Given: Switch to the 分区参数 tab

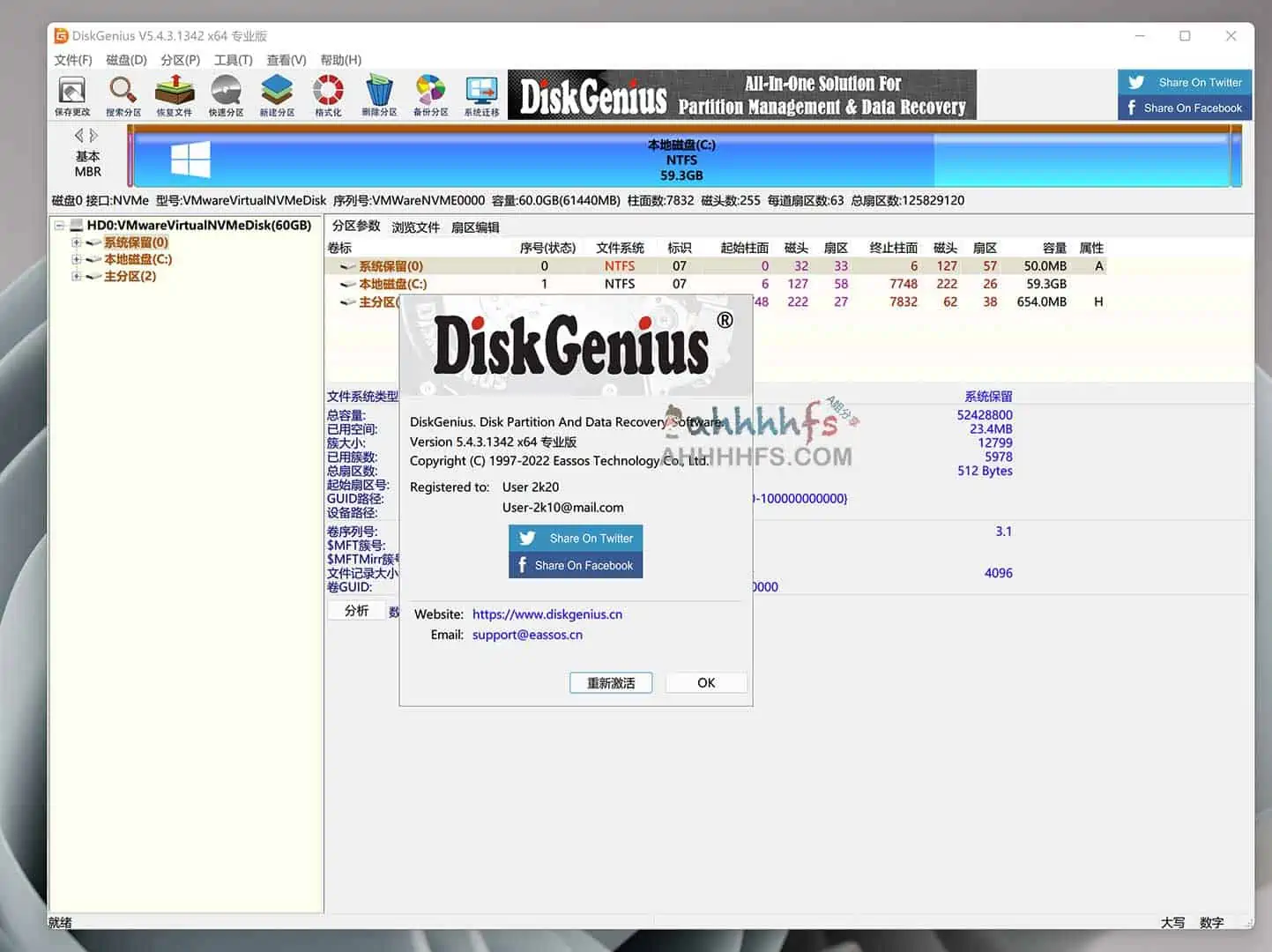Looking at the screenshot, I should [x=356, y=226].
